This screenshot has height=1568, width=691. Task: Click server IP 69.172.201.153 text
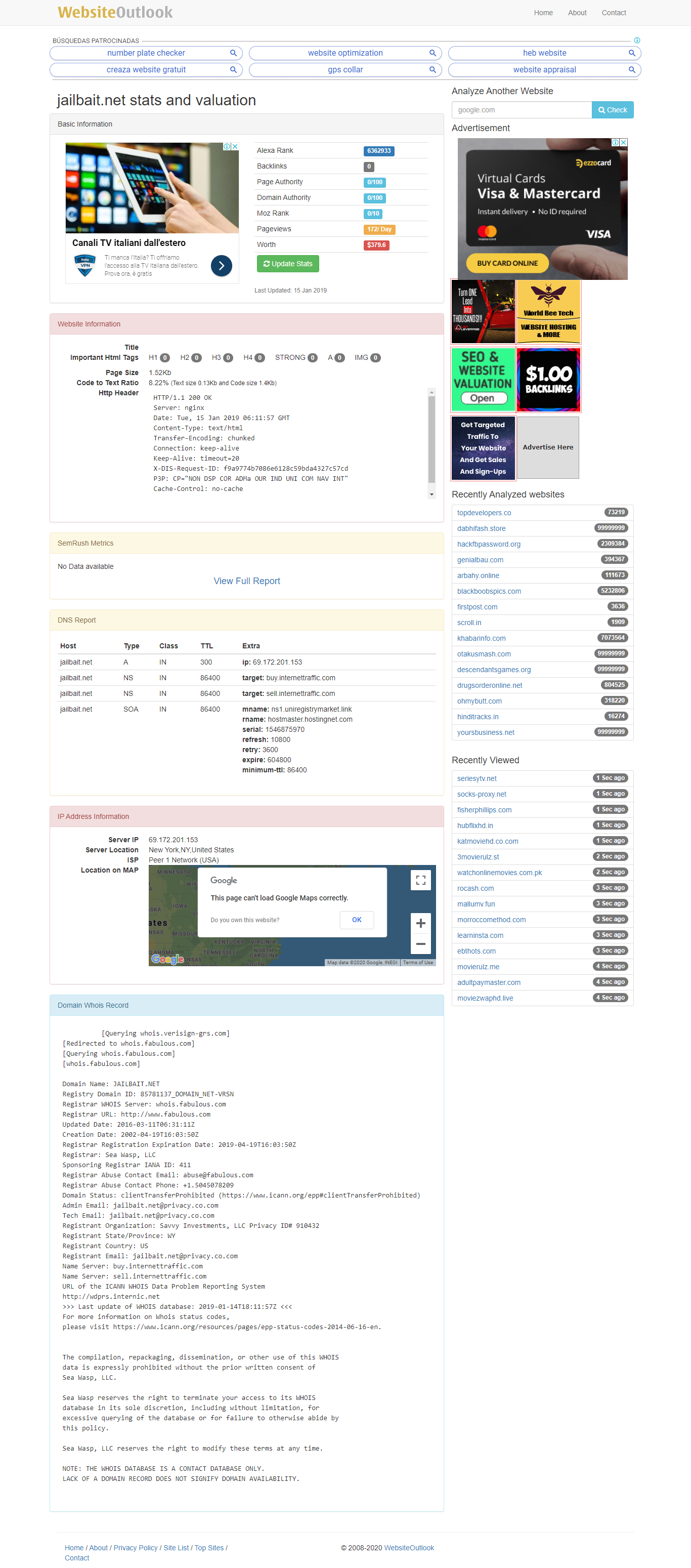pyautogui.click(x=173, y=840)
